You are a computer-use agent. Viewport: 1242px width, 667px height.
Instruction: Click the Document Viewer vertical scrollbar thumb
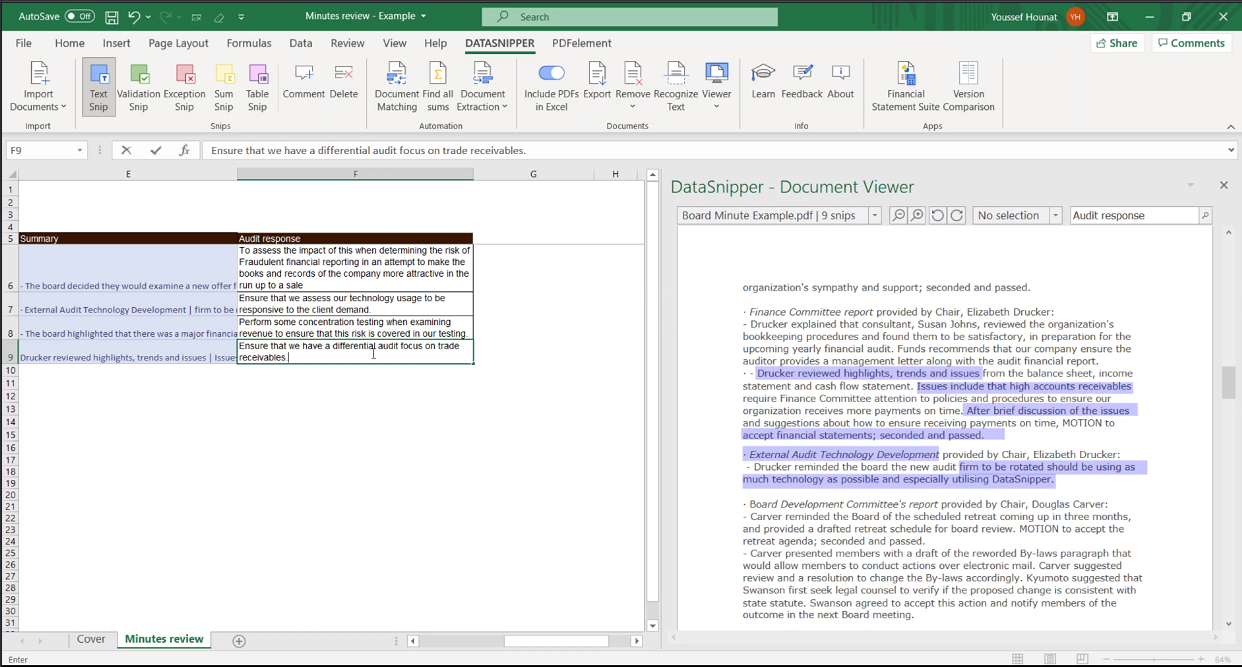1228,383
